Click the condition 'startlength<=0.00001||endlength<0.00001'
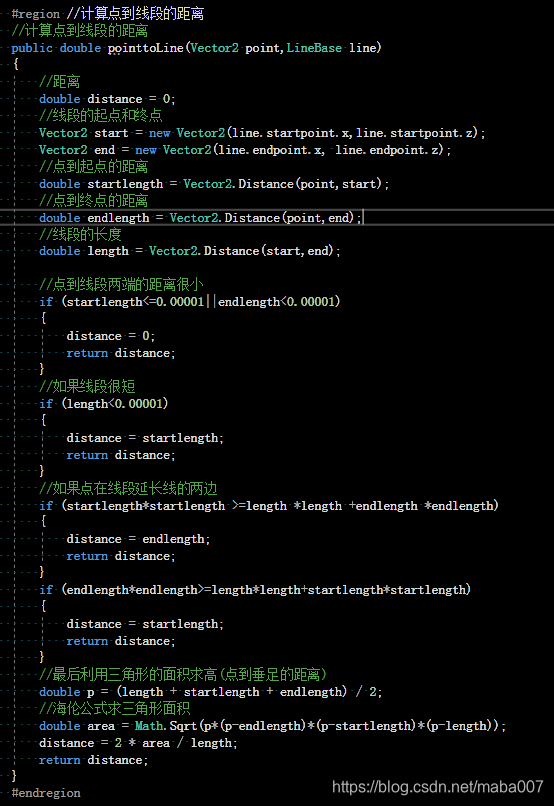 201,301
